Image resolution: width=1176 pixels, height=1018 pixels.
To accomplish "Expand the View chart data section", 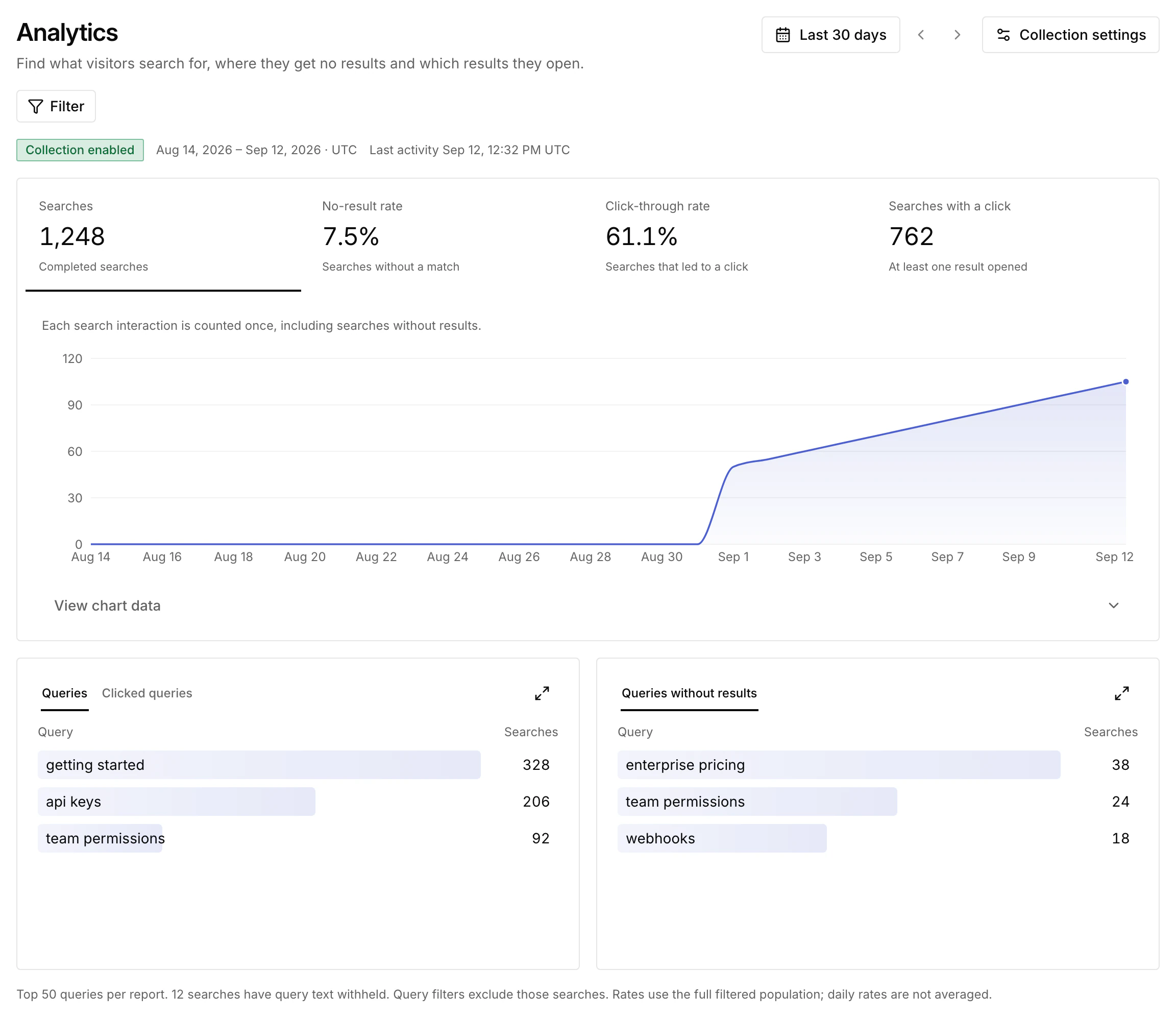I will click(587, 605).
